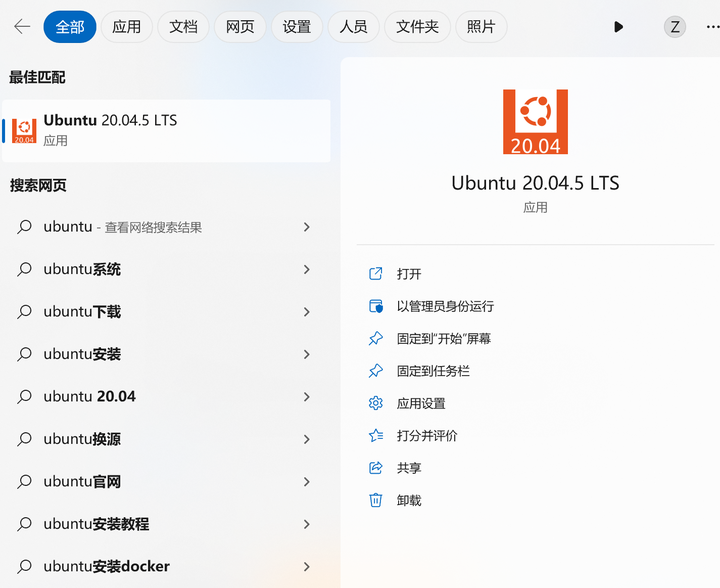
Task: Click the trash can icon for 卸载
Action: point(376,500)
